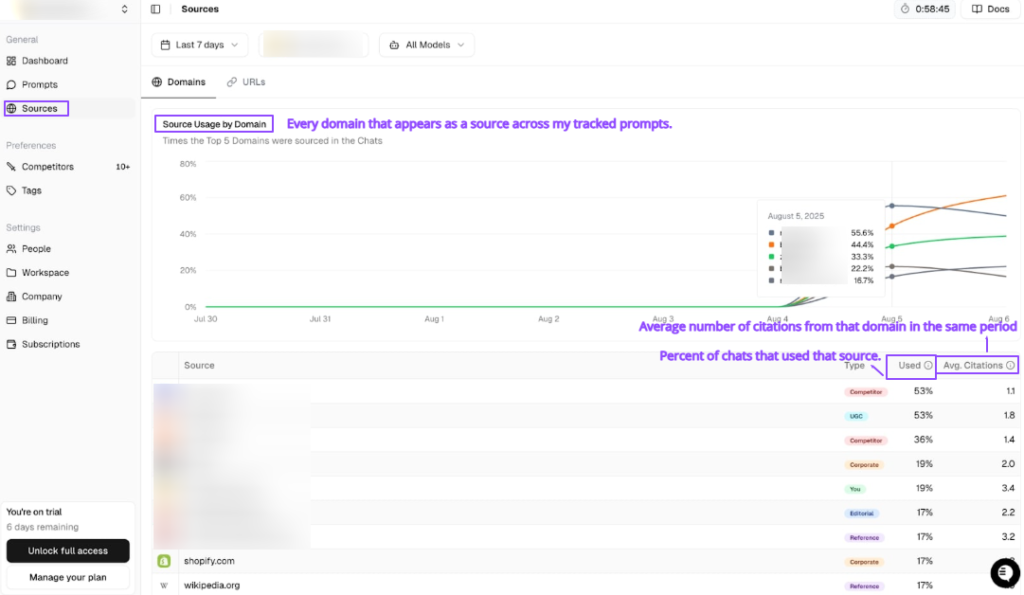Toggle the sidebar collapse icon
Viewport: 1024px width, 595px height.
pos(155,9)
